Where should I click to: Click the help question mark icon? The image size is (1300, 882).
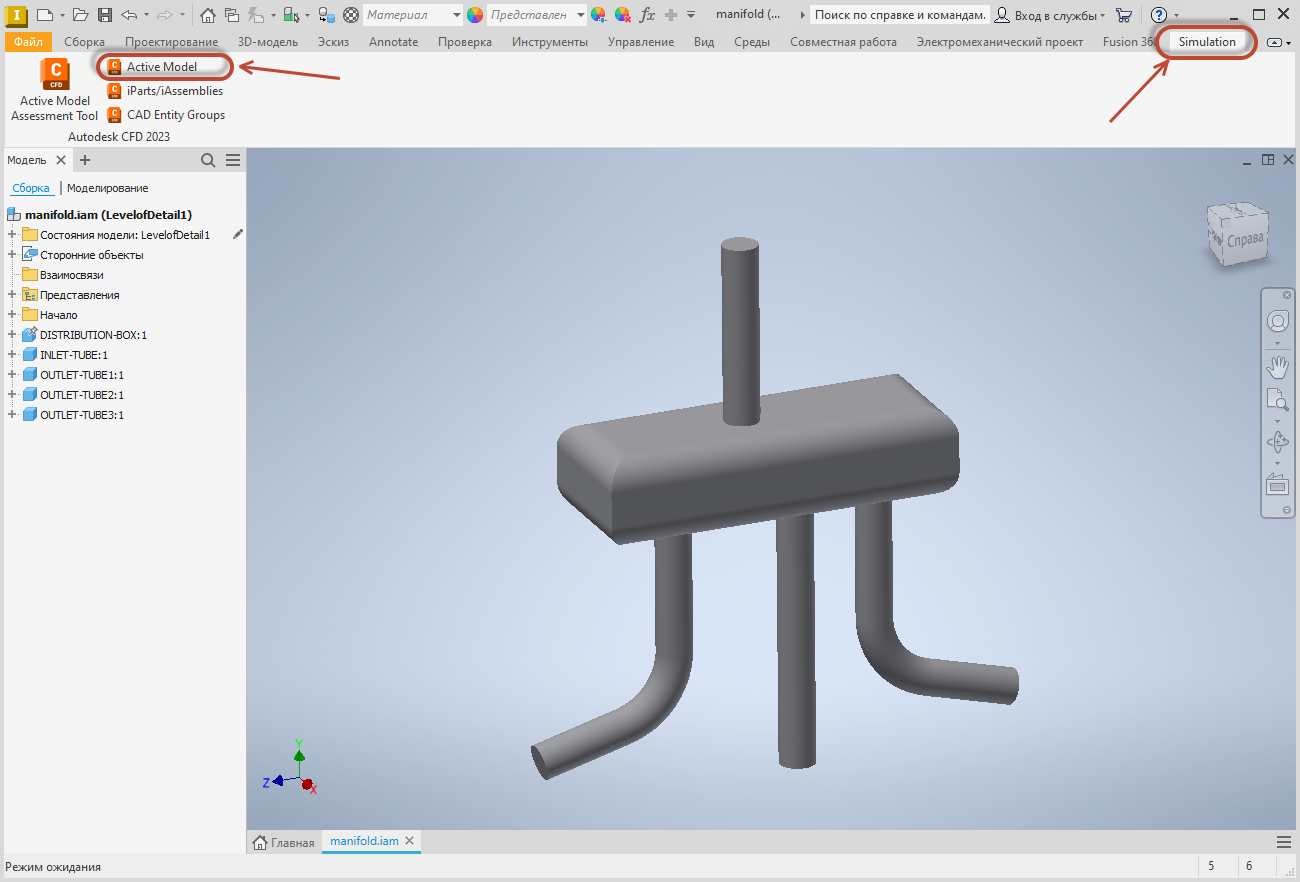1159,15
